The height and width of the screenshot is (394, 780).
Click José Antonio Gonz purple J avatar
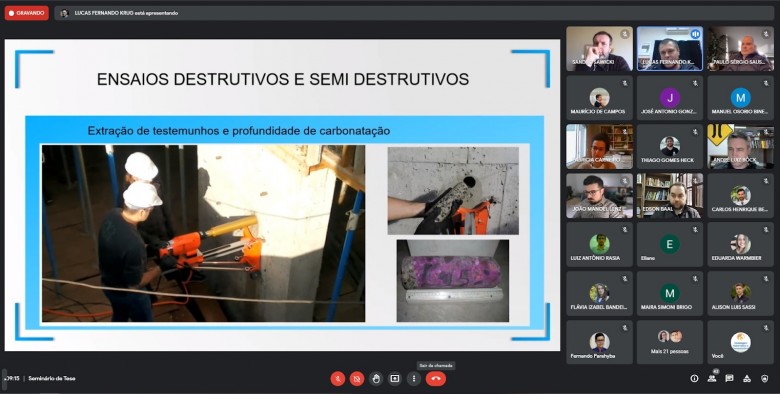click(x=670, y=98)
